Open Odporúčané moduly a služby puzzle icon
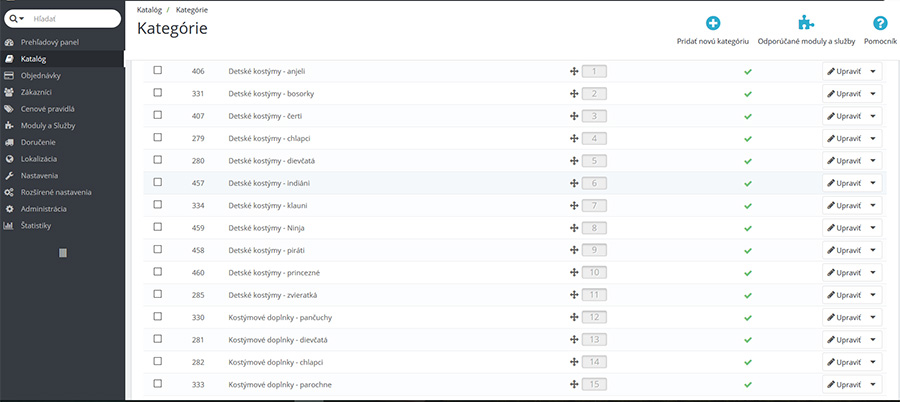Screen dimensions: 900x402 tap(806, 24)
